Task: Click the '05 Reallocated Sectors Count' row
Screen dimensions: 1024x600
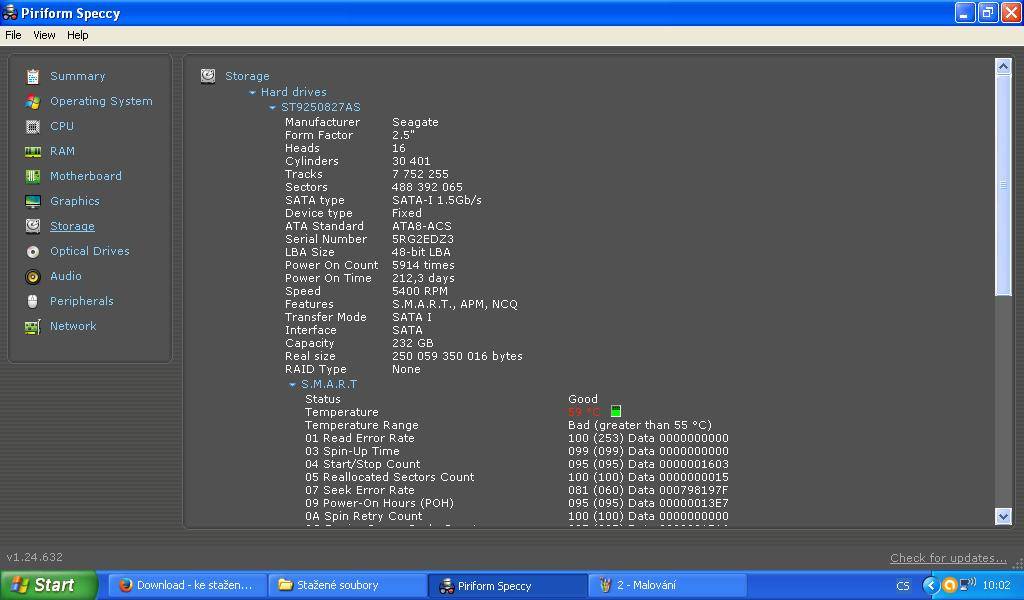Action: 517,477
